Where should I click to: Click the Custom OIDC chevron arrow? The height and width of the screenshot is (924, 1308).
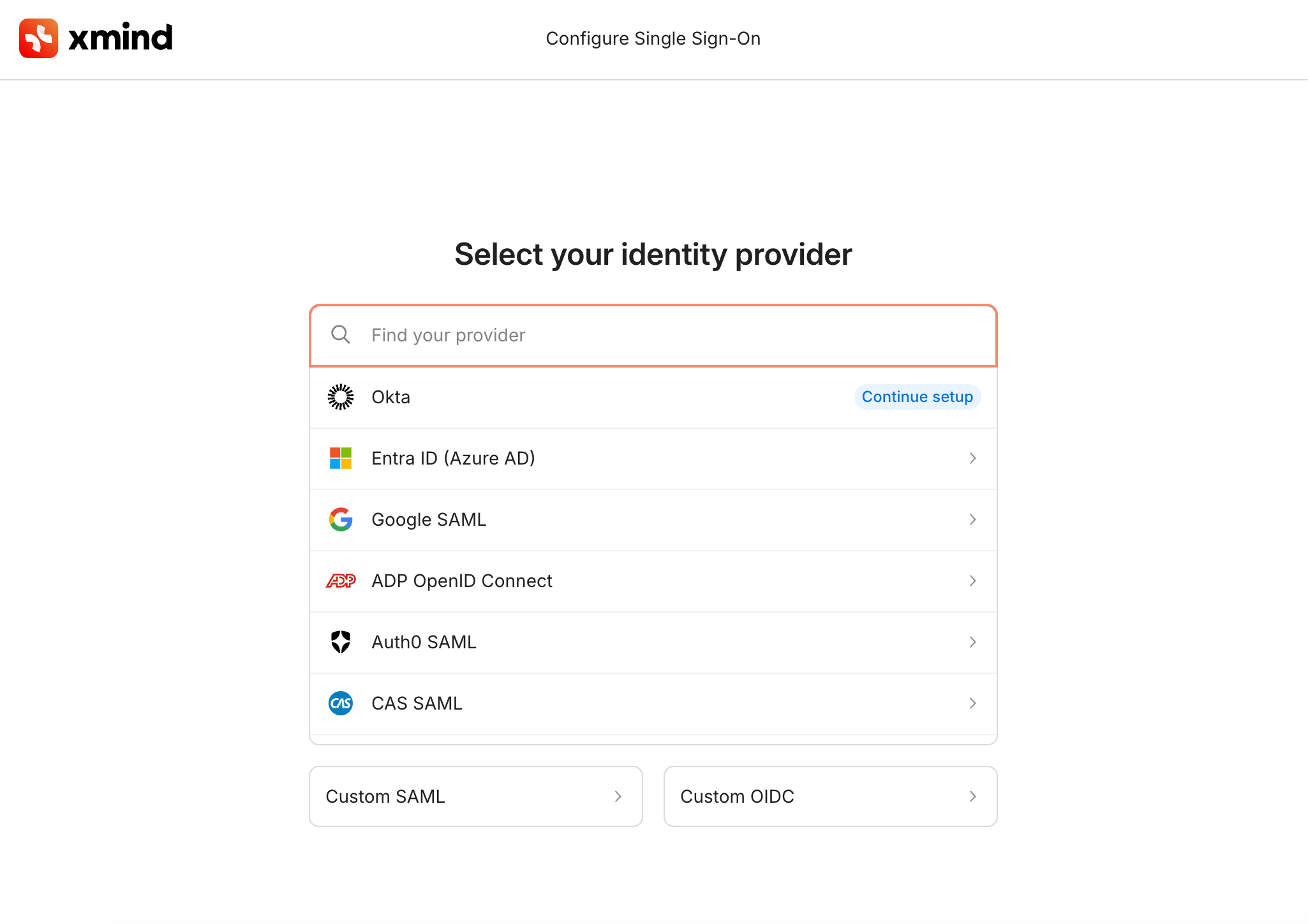coord(973,796)
